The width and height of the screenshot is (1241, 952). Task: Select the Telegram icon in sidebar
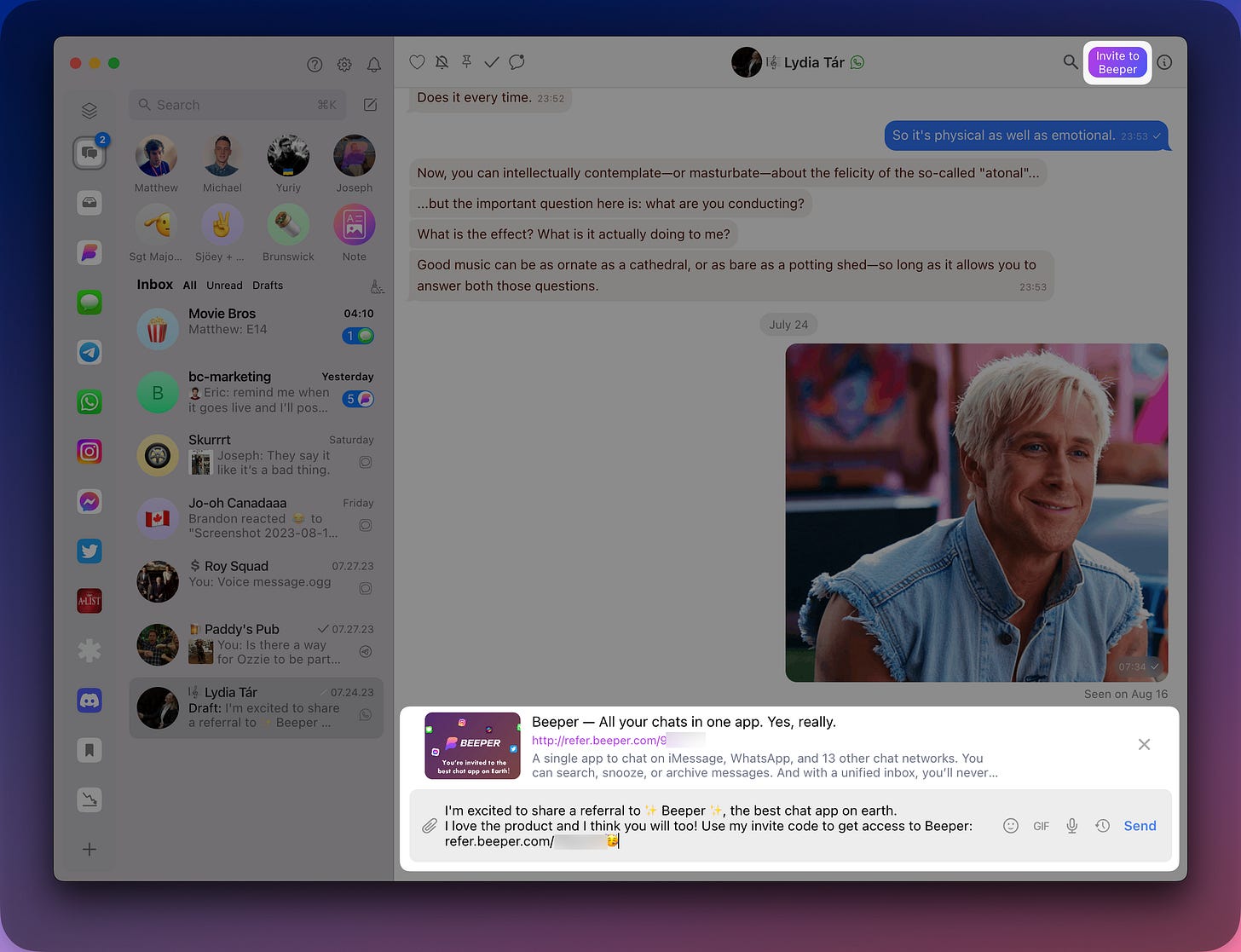(x=89, y=352)
